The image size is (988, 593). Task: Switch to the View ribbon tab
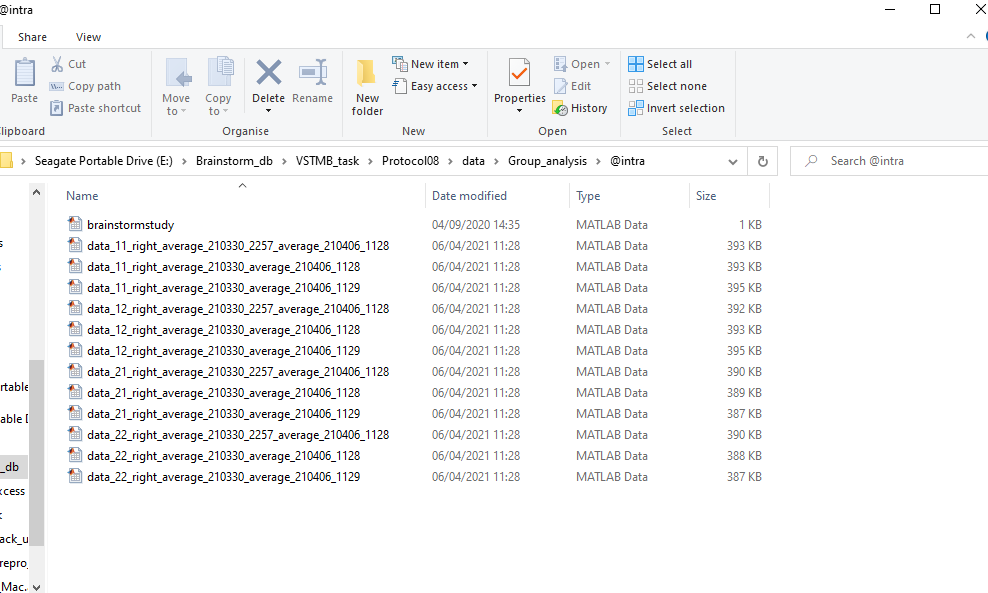[88, 37]
